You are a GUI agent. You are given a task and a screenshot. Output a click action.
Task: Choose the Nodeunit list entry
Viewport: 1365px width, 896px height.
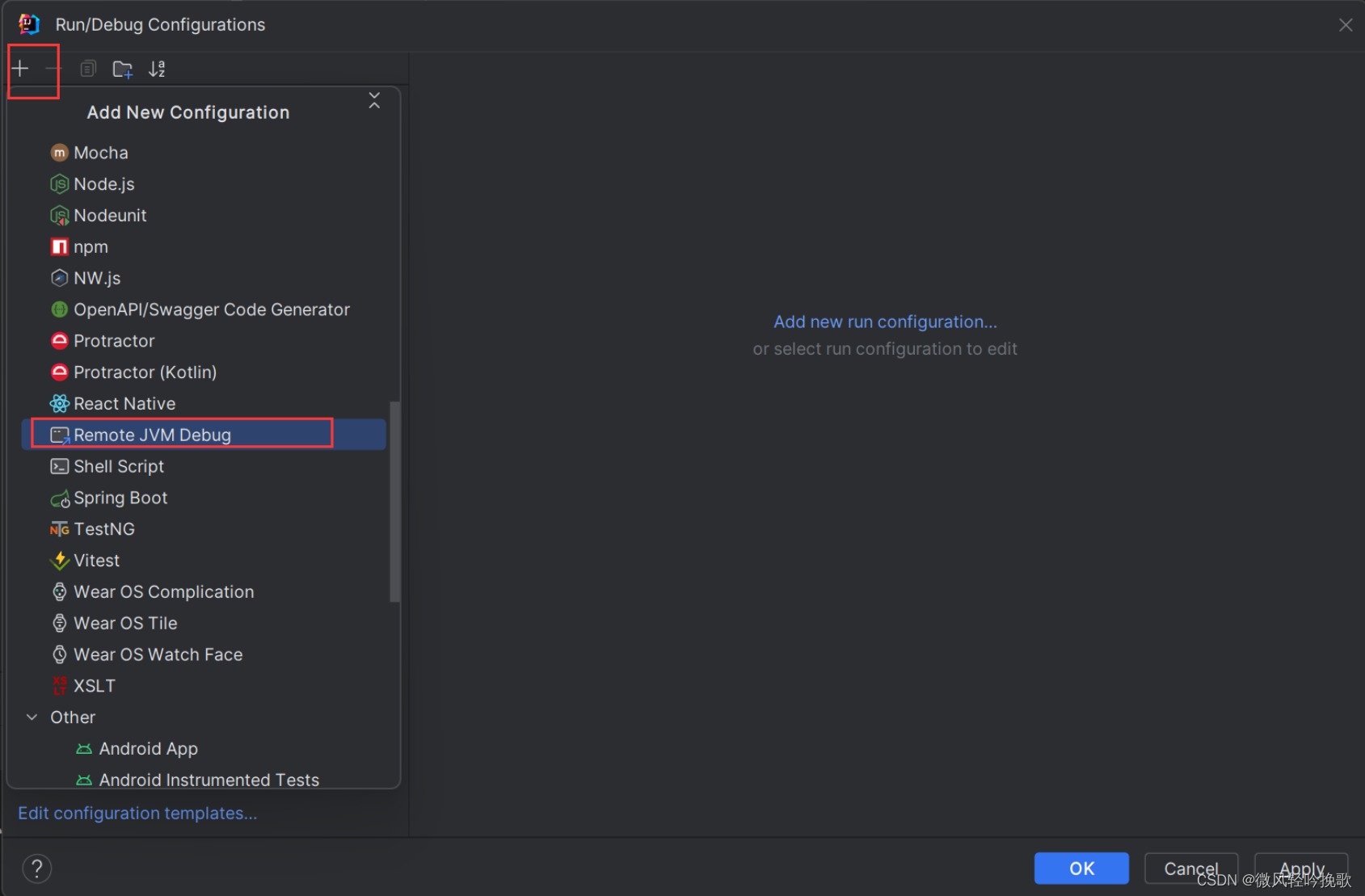coord(204,216)
